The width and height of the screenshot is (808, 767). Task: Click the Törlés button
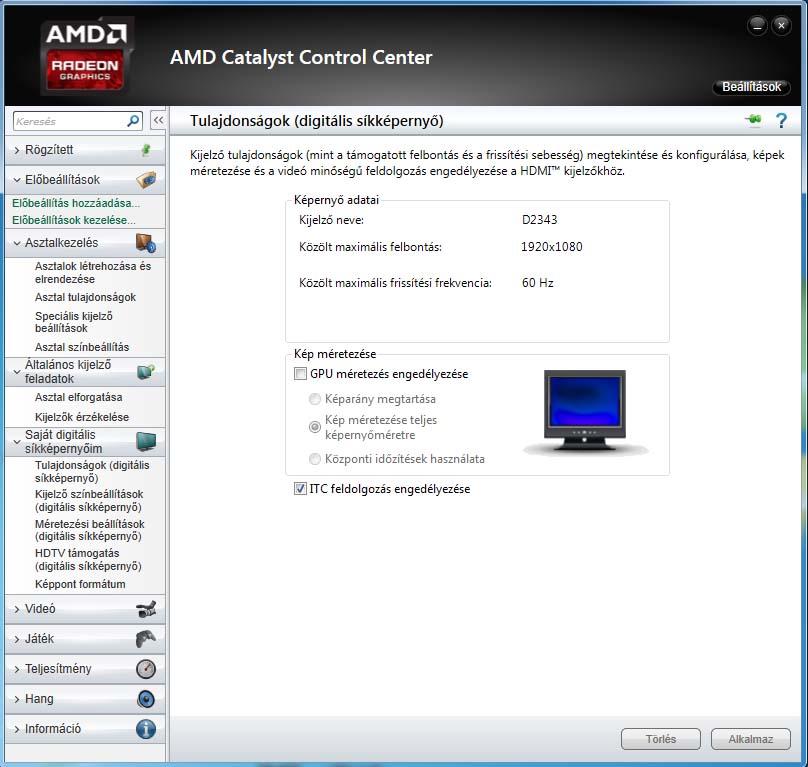[661, 739]
